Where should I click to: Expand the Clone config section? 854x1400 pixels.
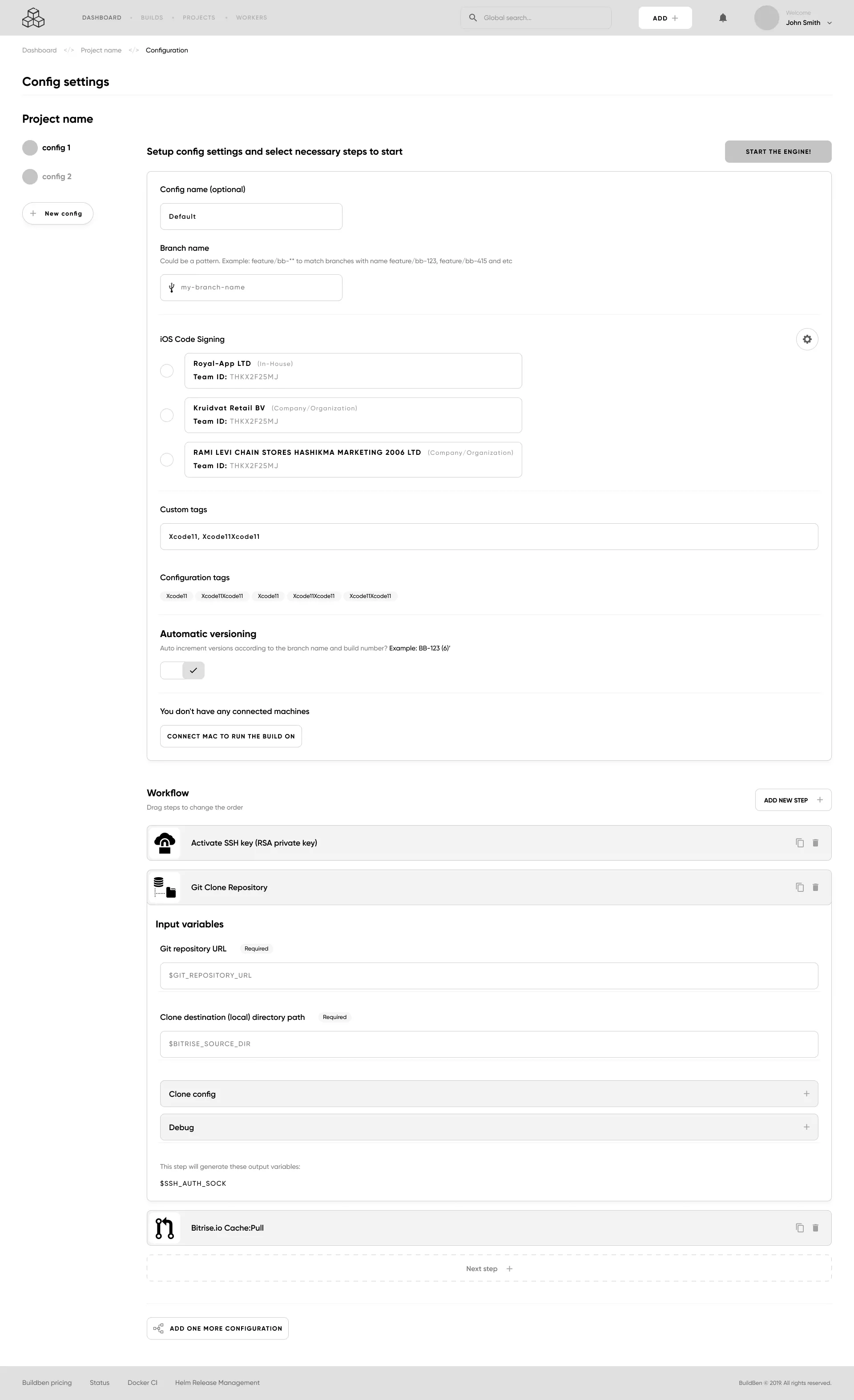pyautogui.click(x=807, y=1093)
